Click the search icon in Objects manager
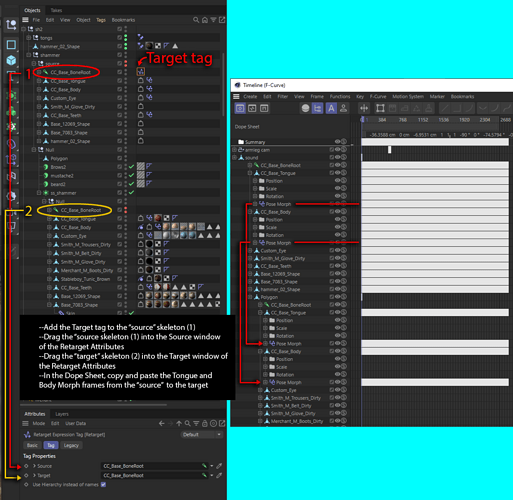The width and height of the screenshot is (513, 500). click(x=196, y=20)
